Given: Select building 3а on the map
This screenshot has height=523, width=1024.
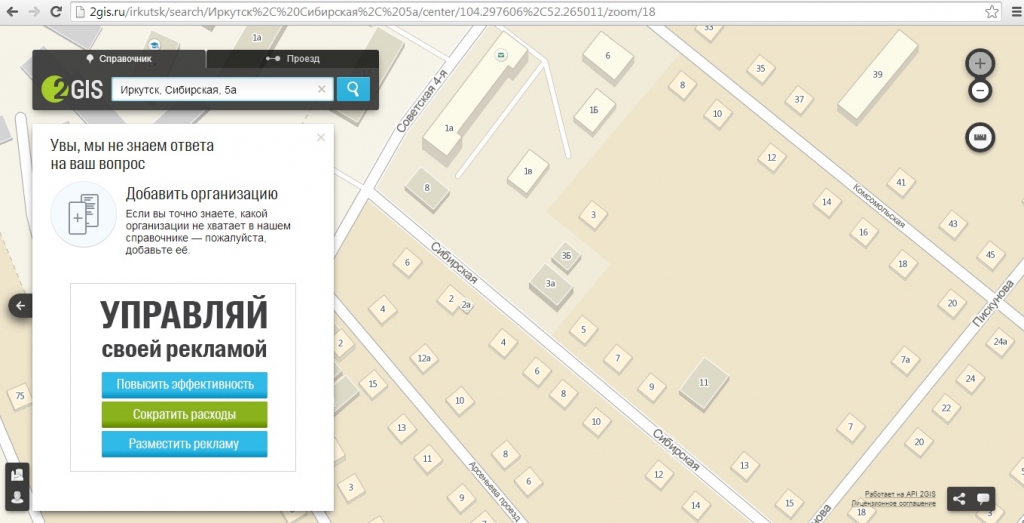Looking at the screenshot, I should pos(551,284).
